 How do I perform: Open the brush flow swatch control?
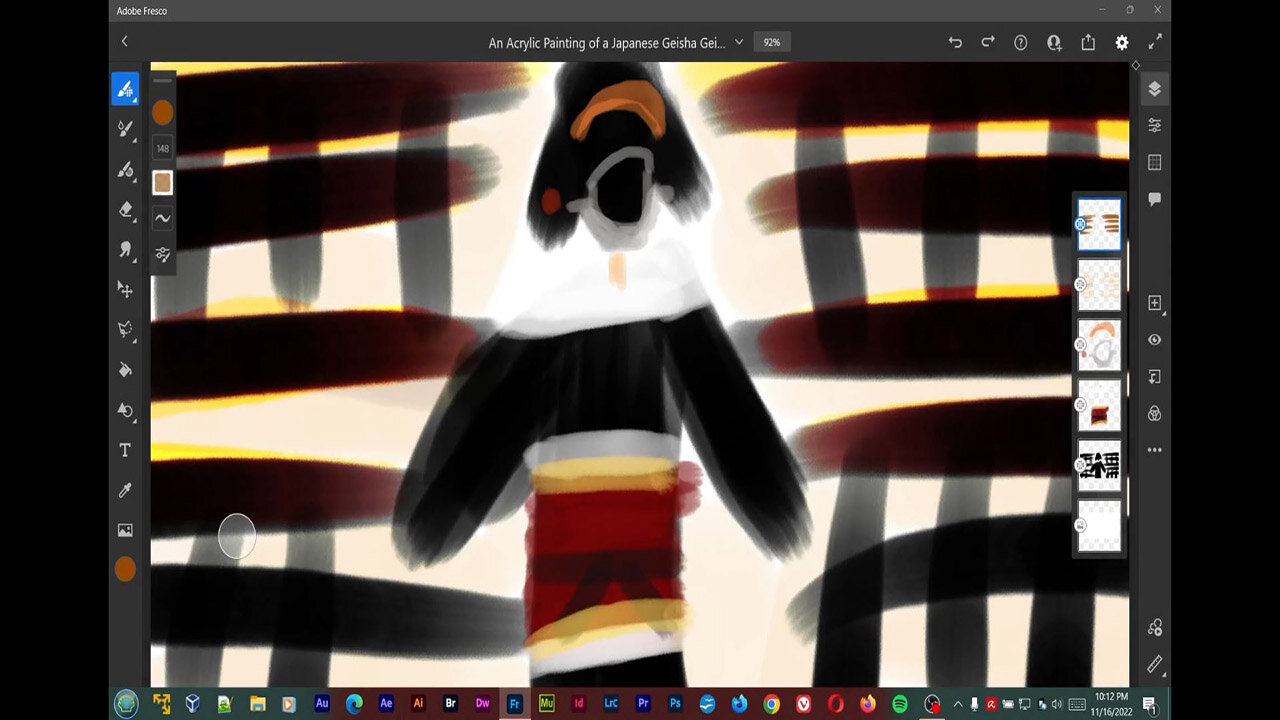[162, 182]
